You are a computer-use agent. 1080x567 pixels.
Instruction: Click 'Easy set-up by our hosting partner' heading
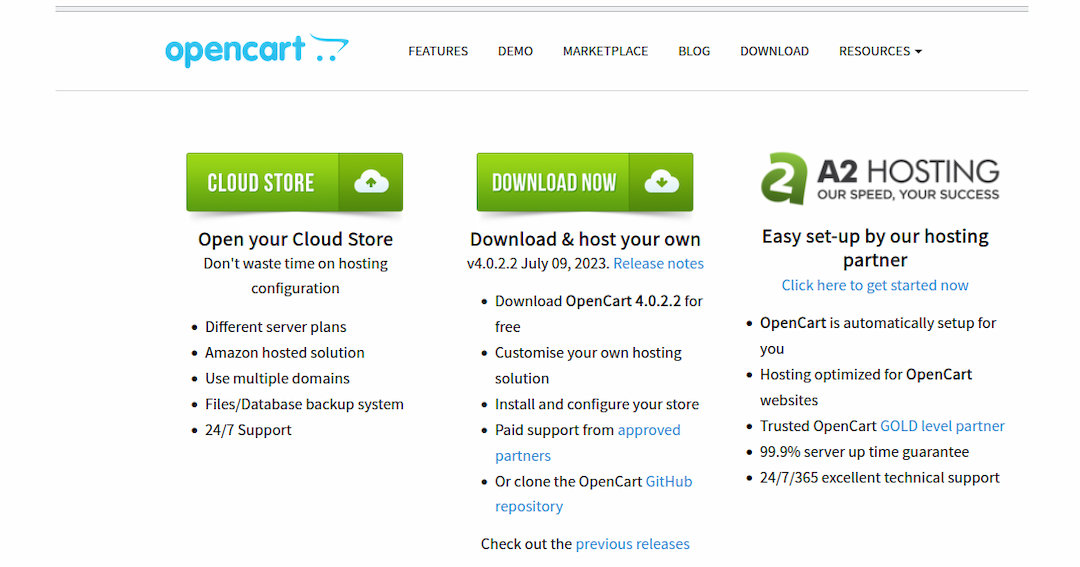[x=875, y=248]
